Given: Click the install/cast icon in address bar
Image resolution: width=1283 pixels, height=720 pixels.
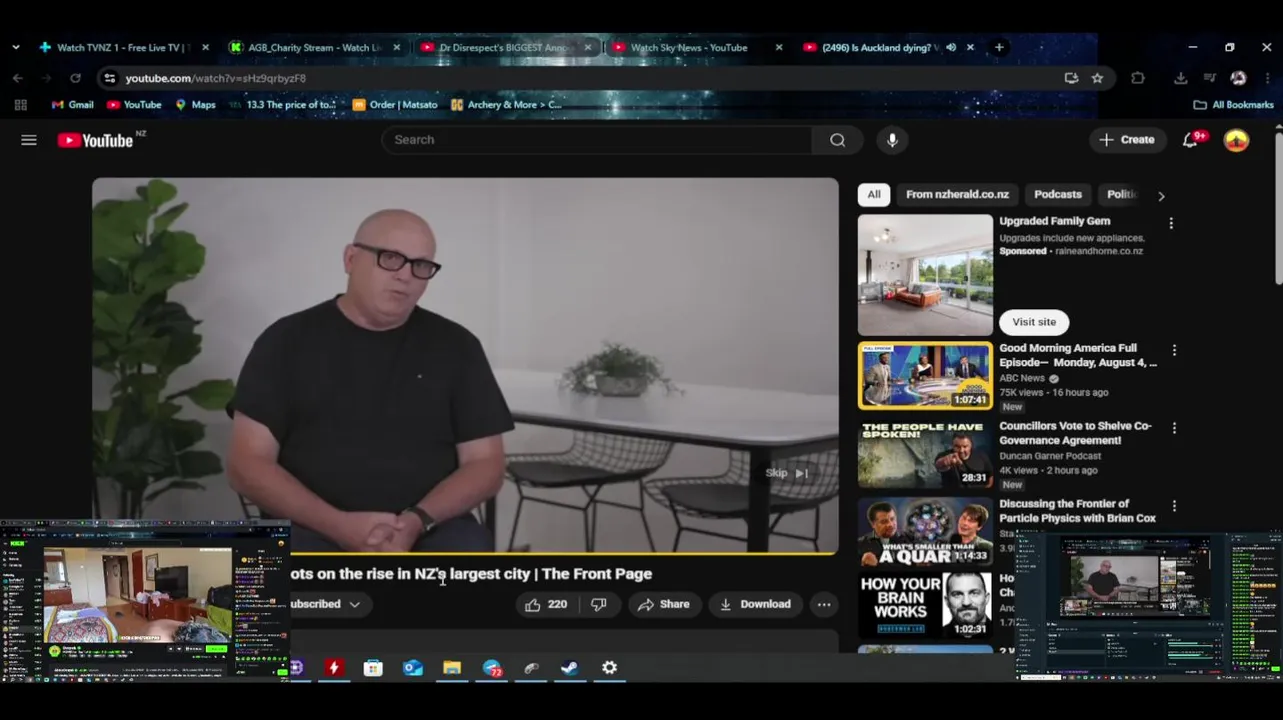Looking at the screenshot, I should pyautogui.click(x=1071, y=78).
